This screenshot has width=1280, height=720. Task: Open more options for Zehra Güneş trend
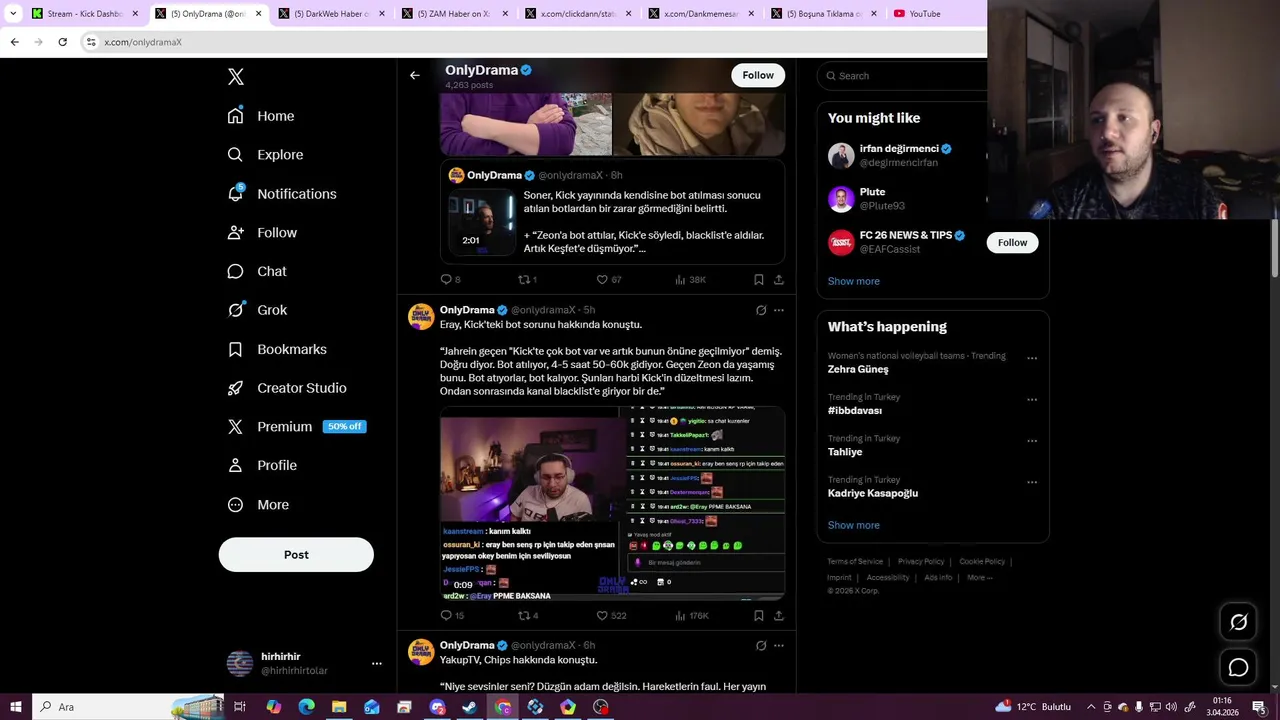click(x=1032, y=358)
